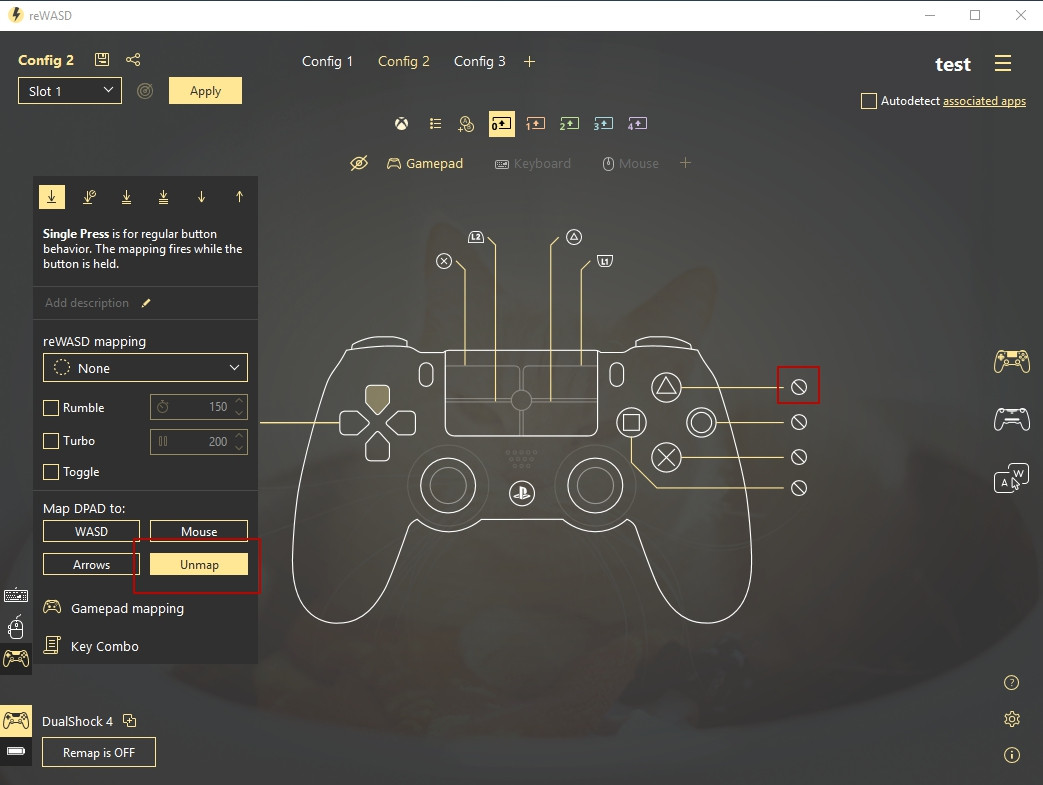Click the unmapped icon for the Triangle button
This screenshot has width=1043, height=785.
point(799,387)
